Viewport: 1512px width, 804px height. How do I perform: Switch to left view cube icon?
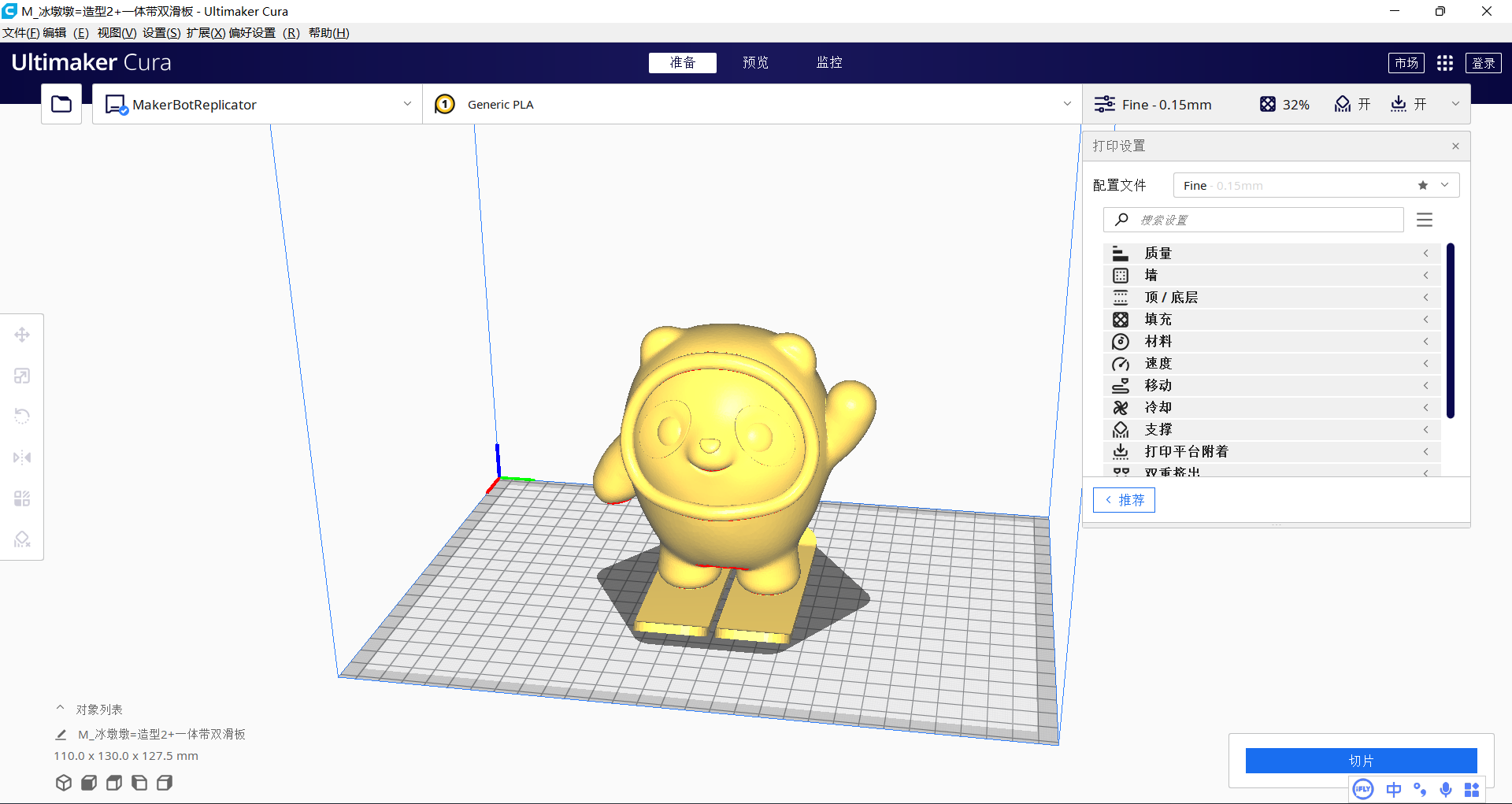tap(139, 783)
